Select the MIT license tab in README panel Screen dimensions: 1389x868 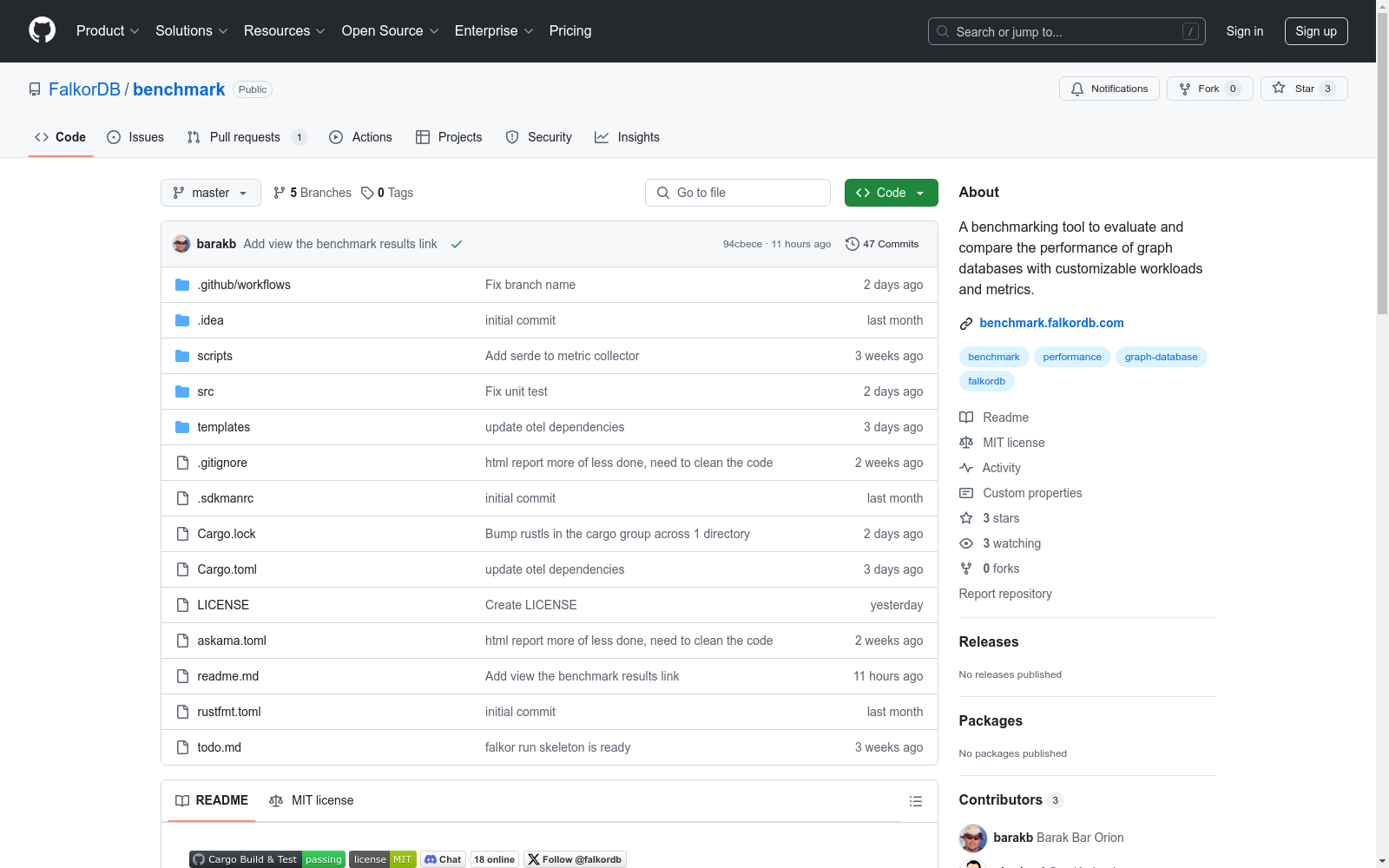tap(312, 800)
